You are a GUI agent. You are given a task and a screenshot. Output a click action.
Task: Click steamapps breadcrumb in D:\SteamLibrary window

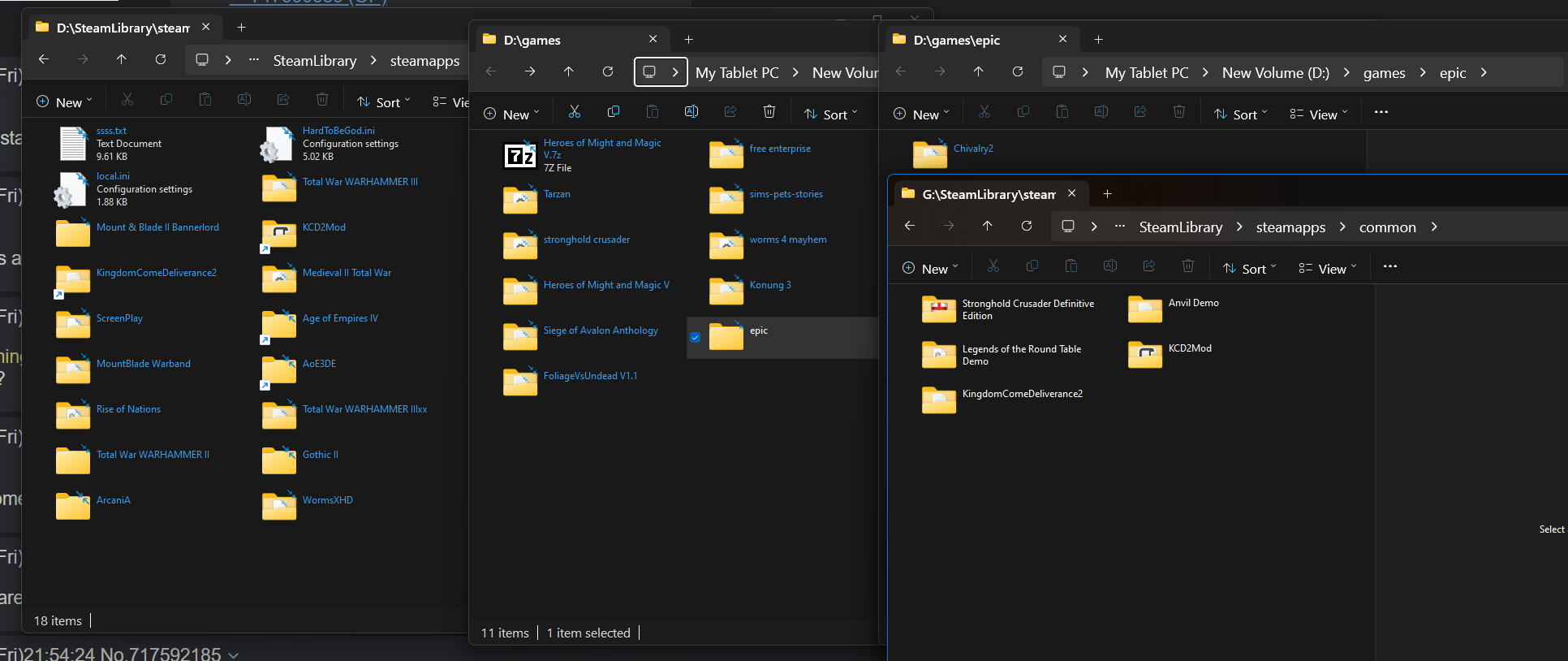tap(424, 61)
